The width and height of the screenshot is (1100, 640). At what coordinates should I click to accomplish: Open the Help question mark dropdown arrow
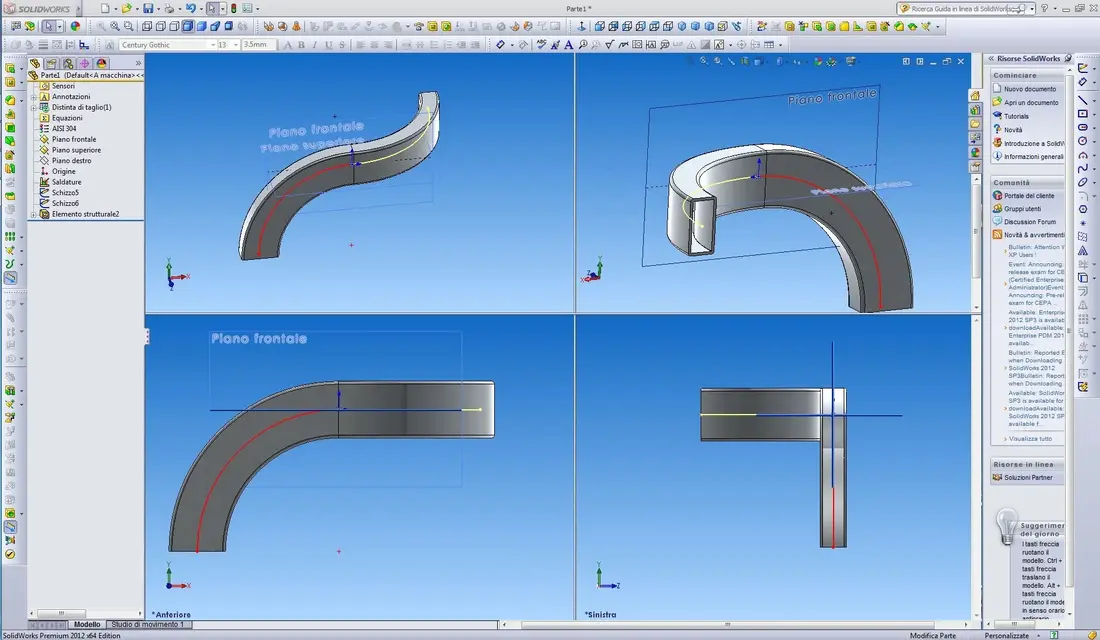point(1055,8)
